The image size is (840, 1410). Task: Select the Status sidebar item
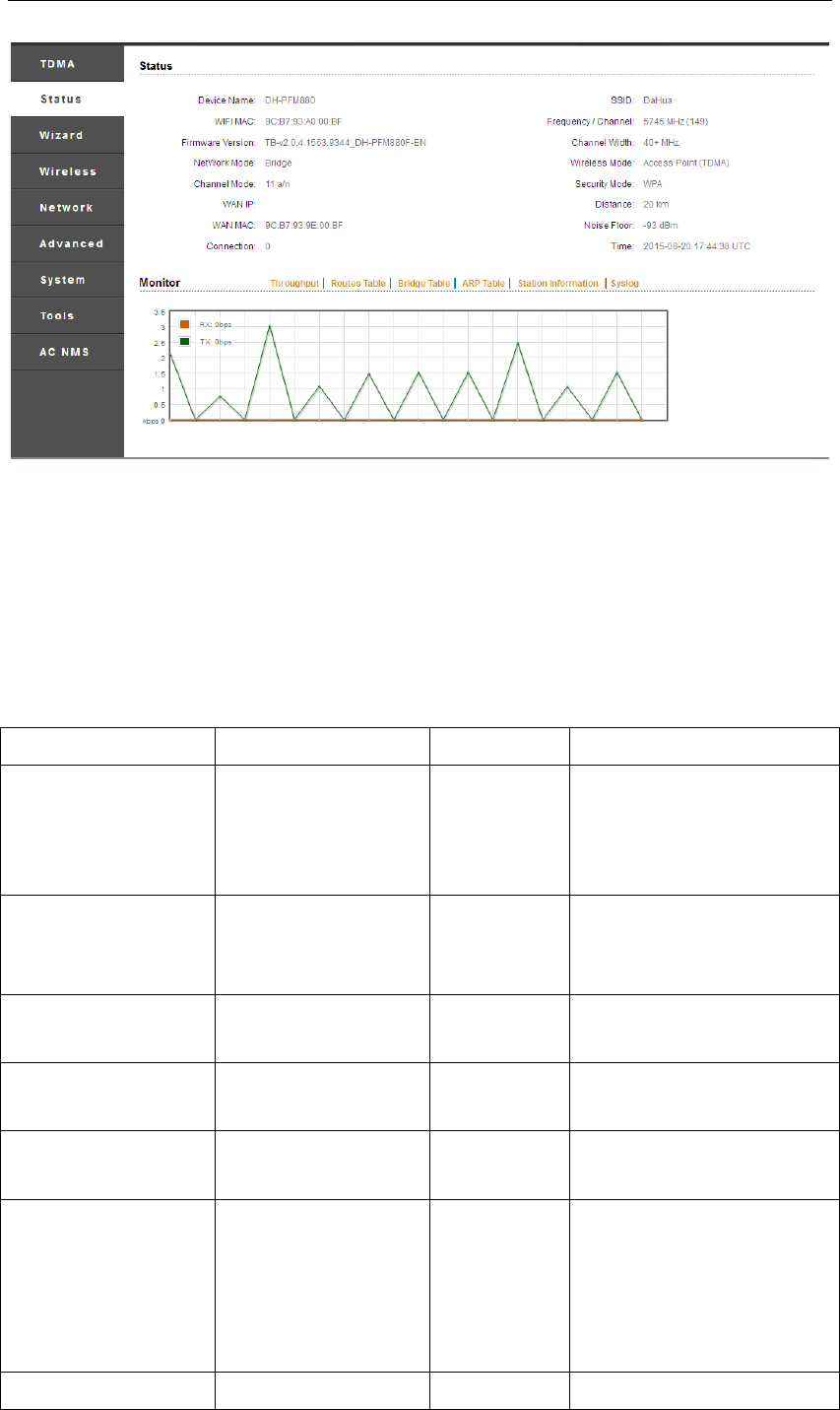(61, 100)
